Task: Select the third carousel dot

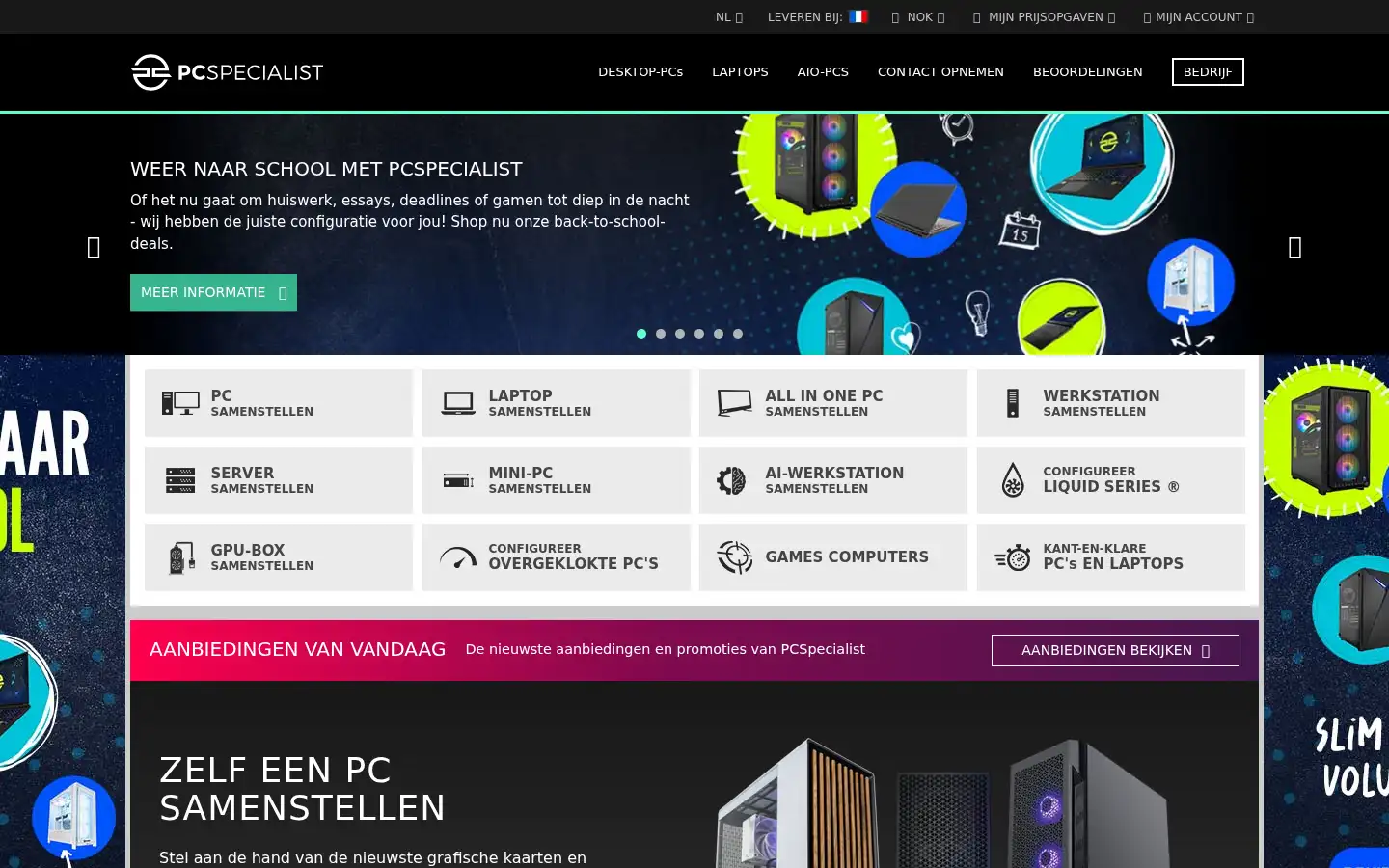Action: click(x=680, y=334)
